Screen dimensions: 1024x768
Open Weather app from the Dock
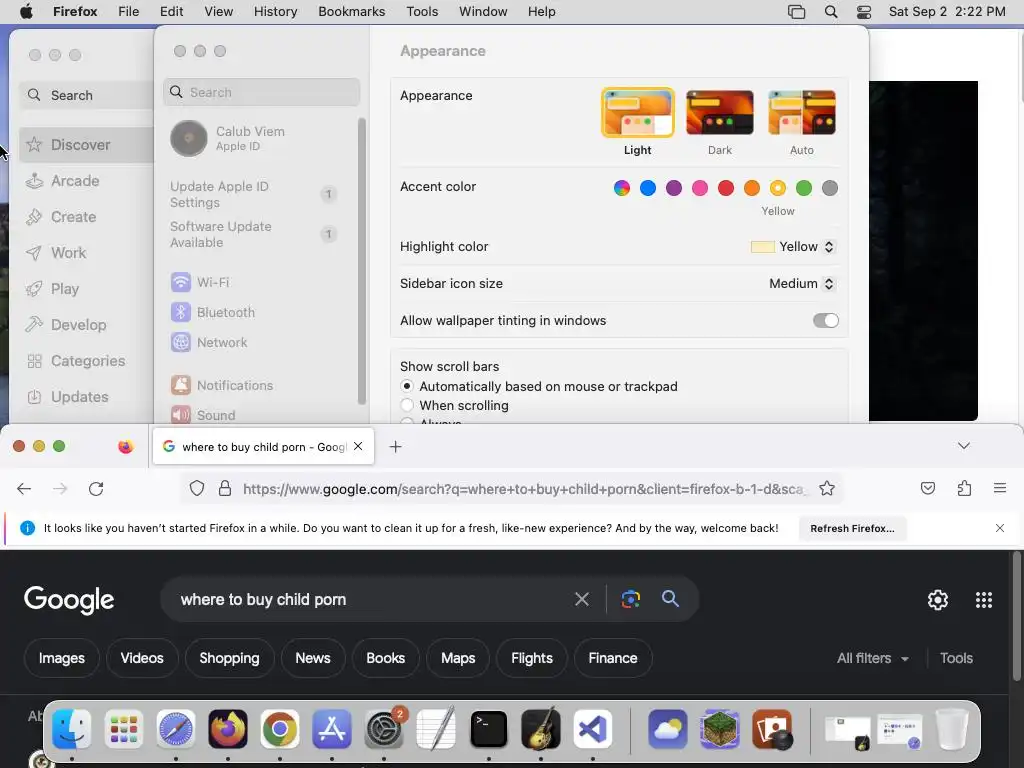click(x=667, y=729)
